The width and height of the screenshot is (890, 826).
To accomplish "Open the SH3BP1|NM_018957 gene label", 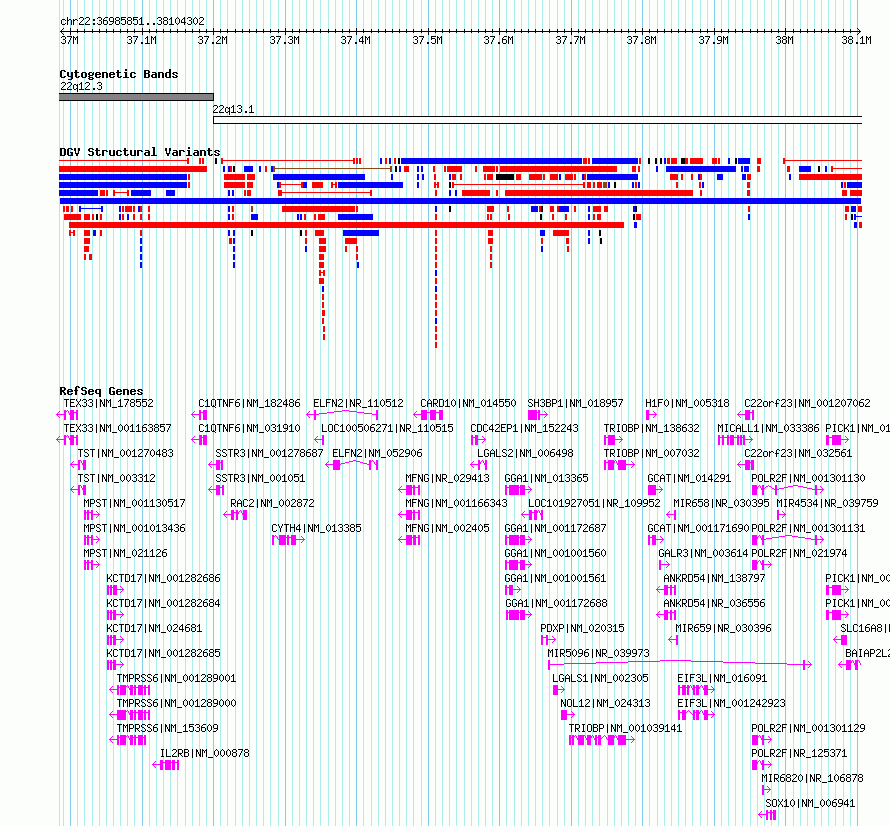I will (x=575, y=403).
